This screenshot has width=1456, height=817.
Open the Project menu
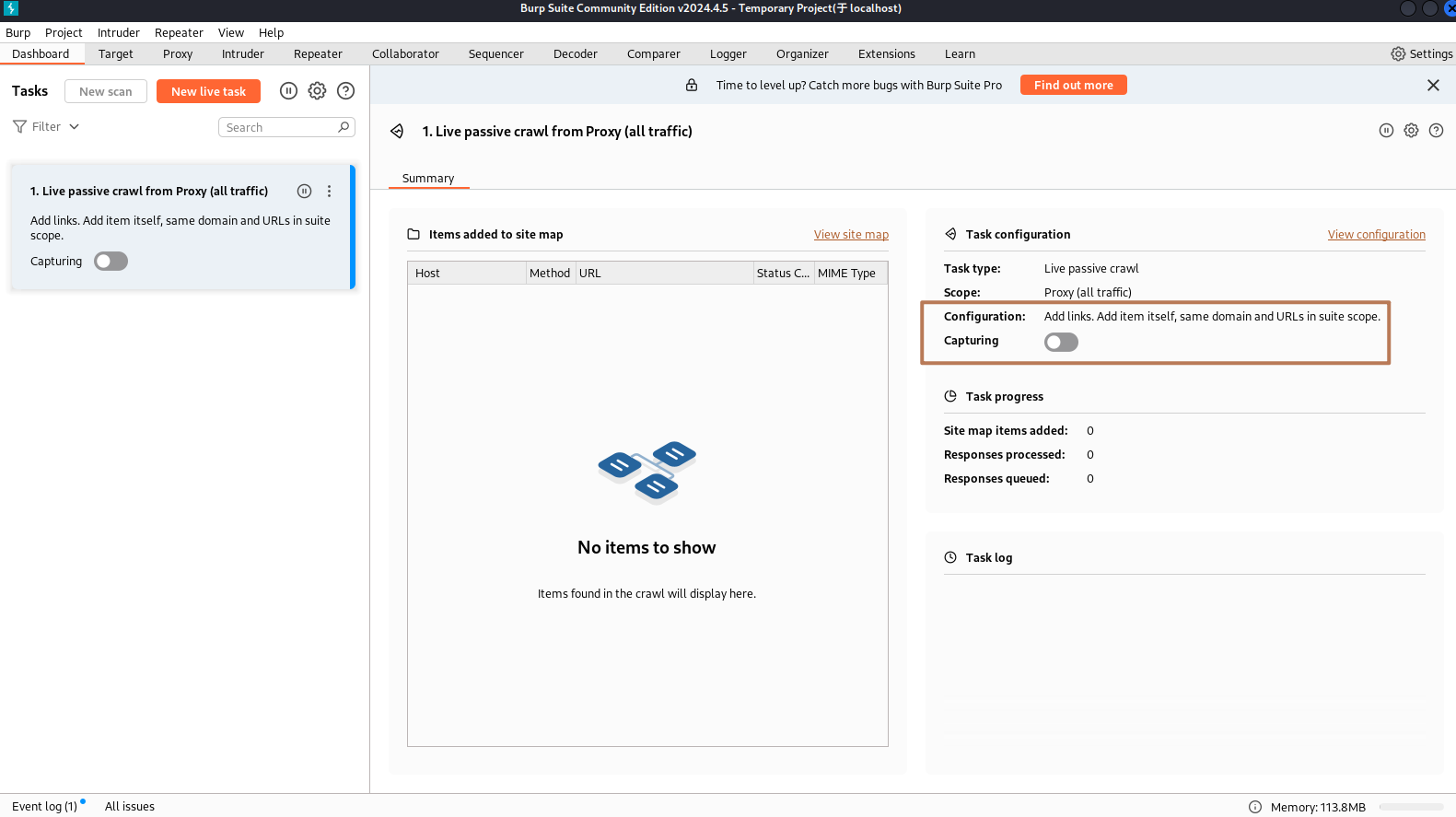64,32
